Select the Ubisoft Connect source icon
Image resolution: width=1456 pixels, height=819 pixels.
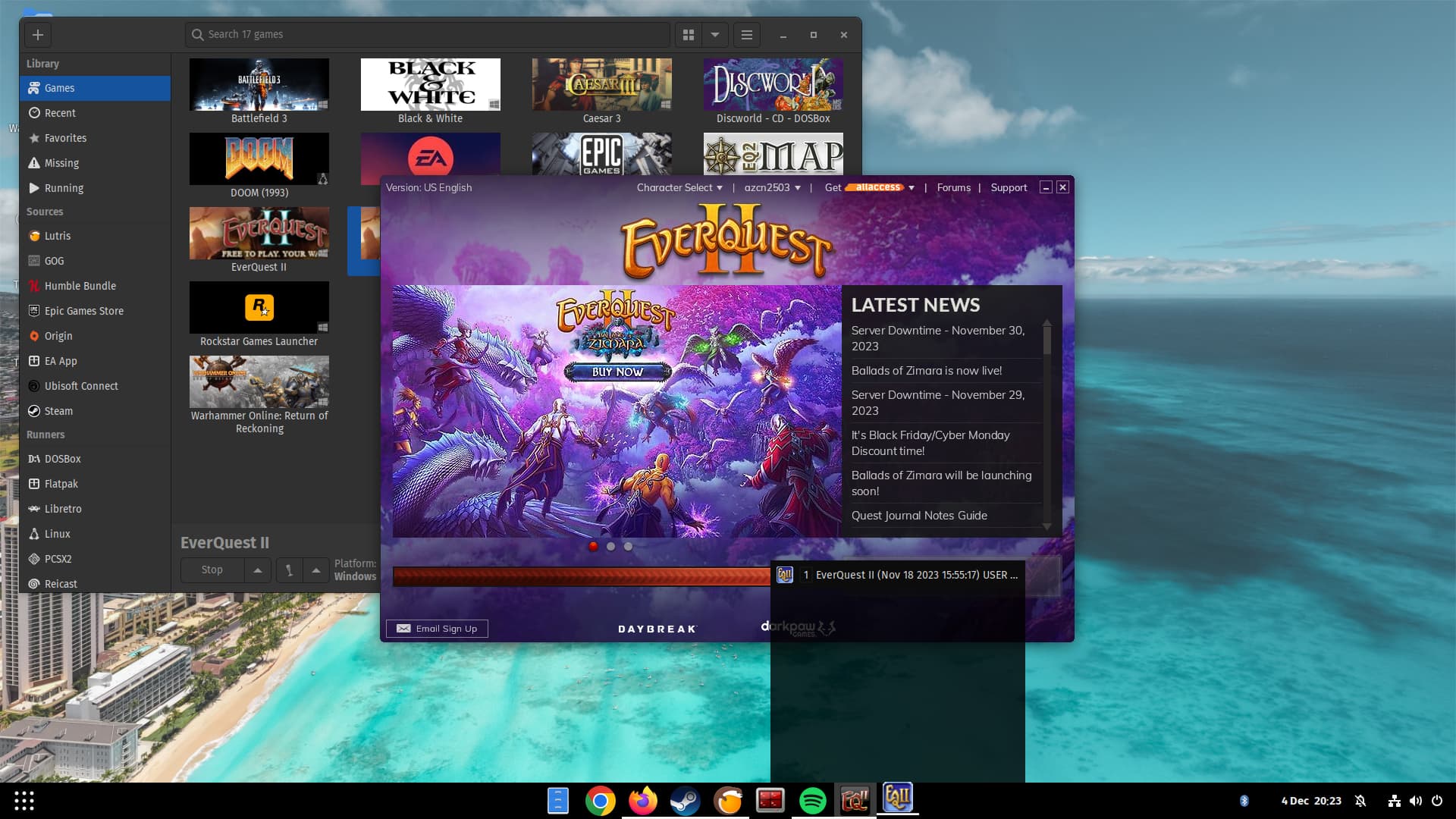tap(34, 386)
